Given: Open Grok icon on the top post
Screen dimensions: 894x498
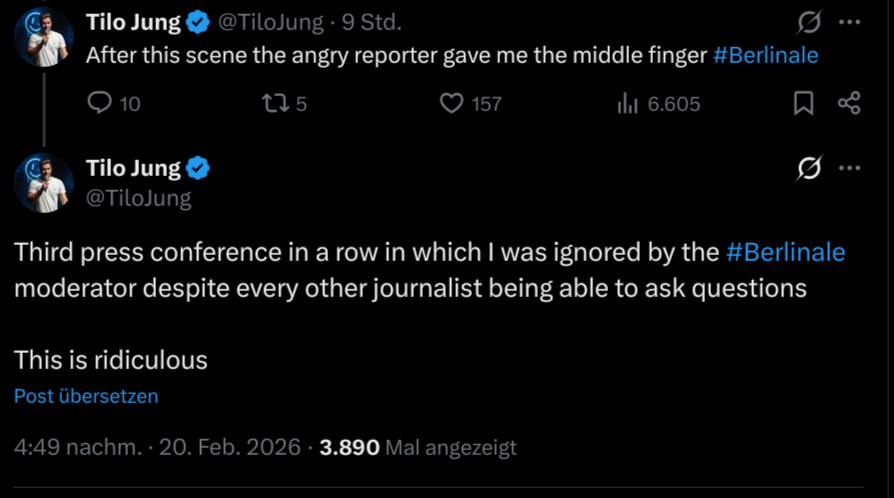Looking at the screenshot, I should (807, 22).
